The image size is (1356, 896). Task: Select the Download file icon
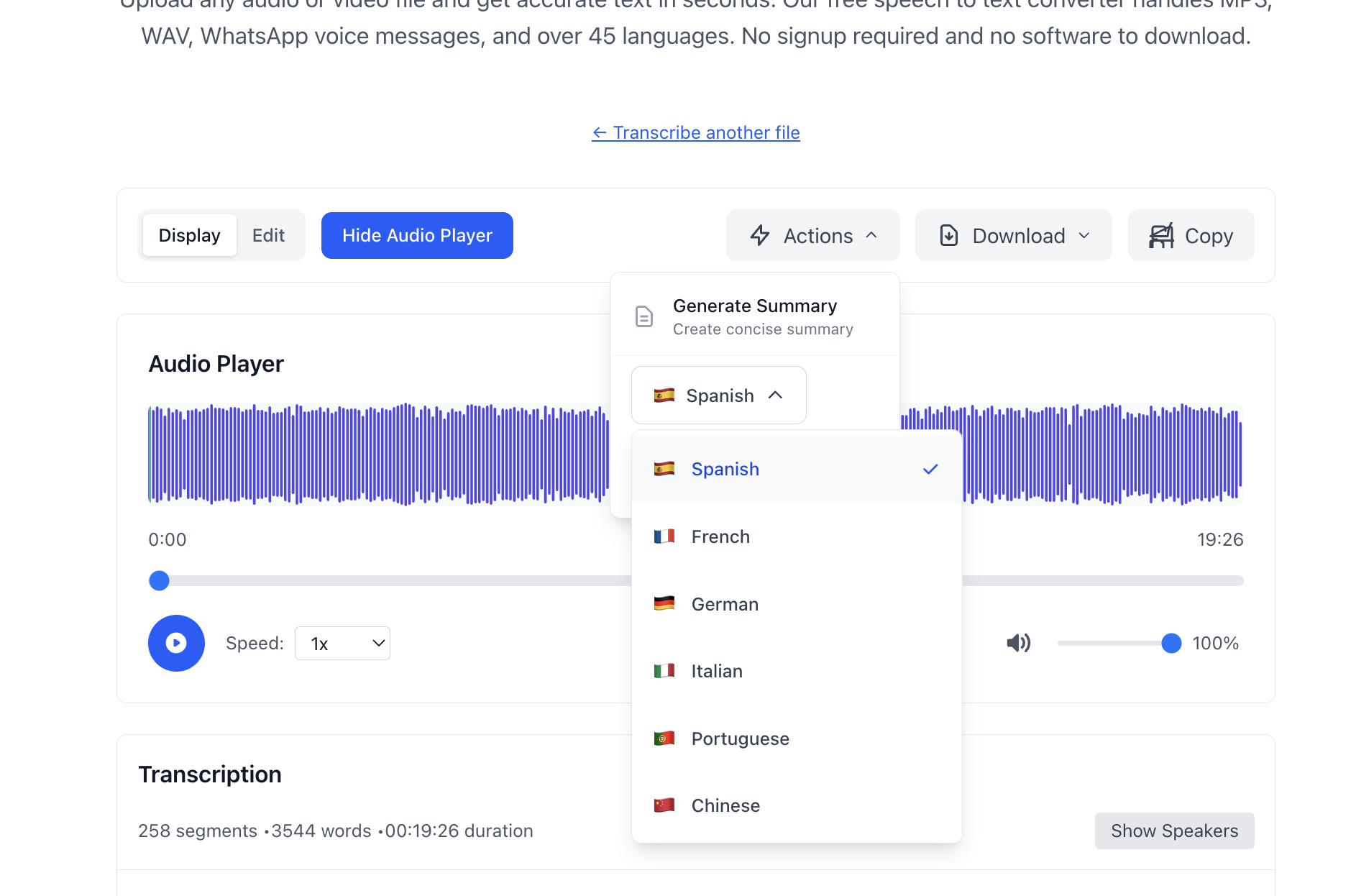(x=948, y=235)
